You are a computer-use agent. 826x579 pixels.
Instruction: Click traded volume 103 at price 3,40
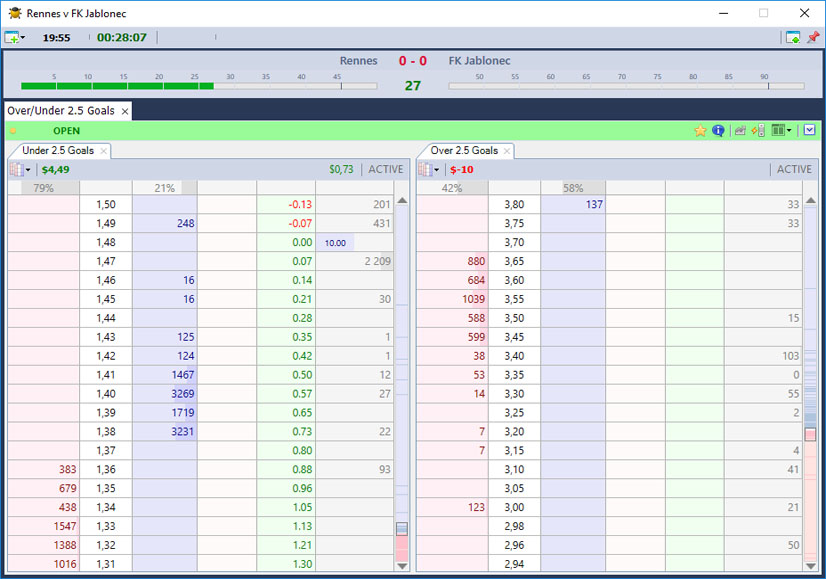point(763,356)
